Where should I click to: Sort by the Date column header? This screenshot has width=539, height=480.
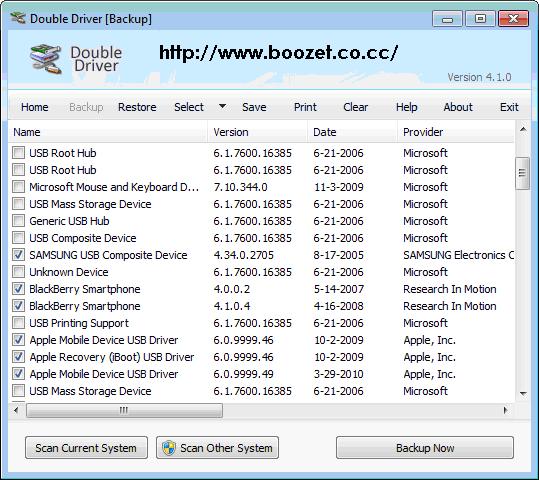(352, 132)
